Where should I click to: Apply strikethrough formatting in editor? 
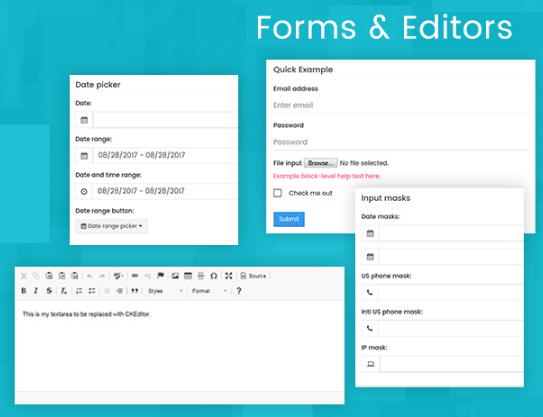[x=49, y=291]
